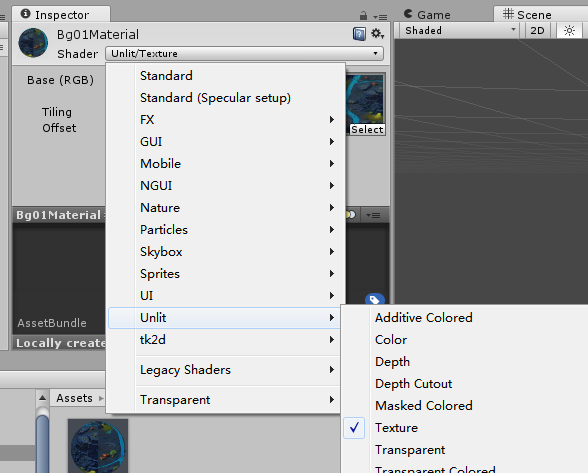Click the Select texture button

[x=367, y=129]
